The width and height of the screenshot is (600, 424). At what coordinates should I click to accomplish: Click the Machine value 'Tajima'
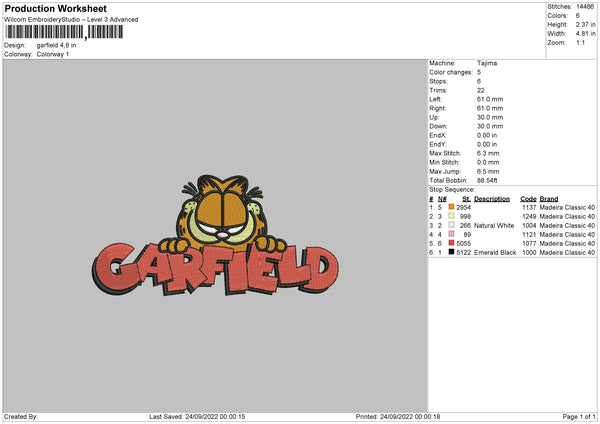click(487, 63)
